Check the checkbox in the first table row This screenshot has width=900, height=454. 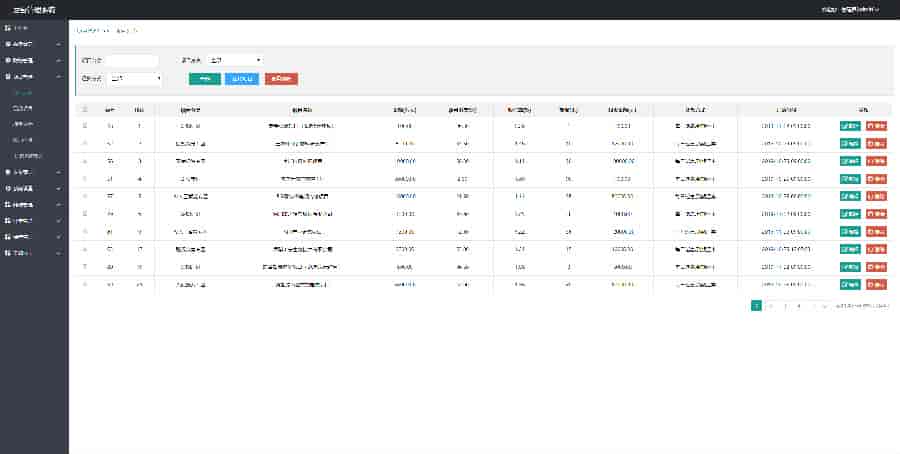pos(84,126)
